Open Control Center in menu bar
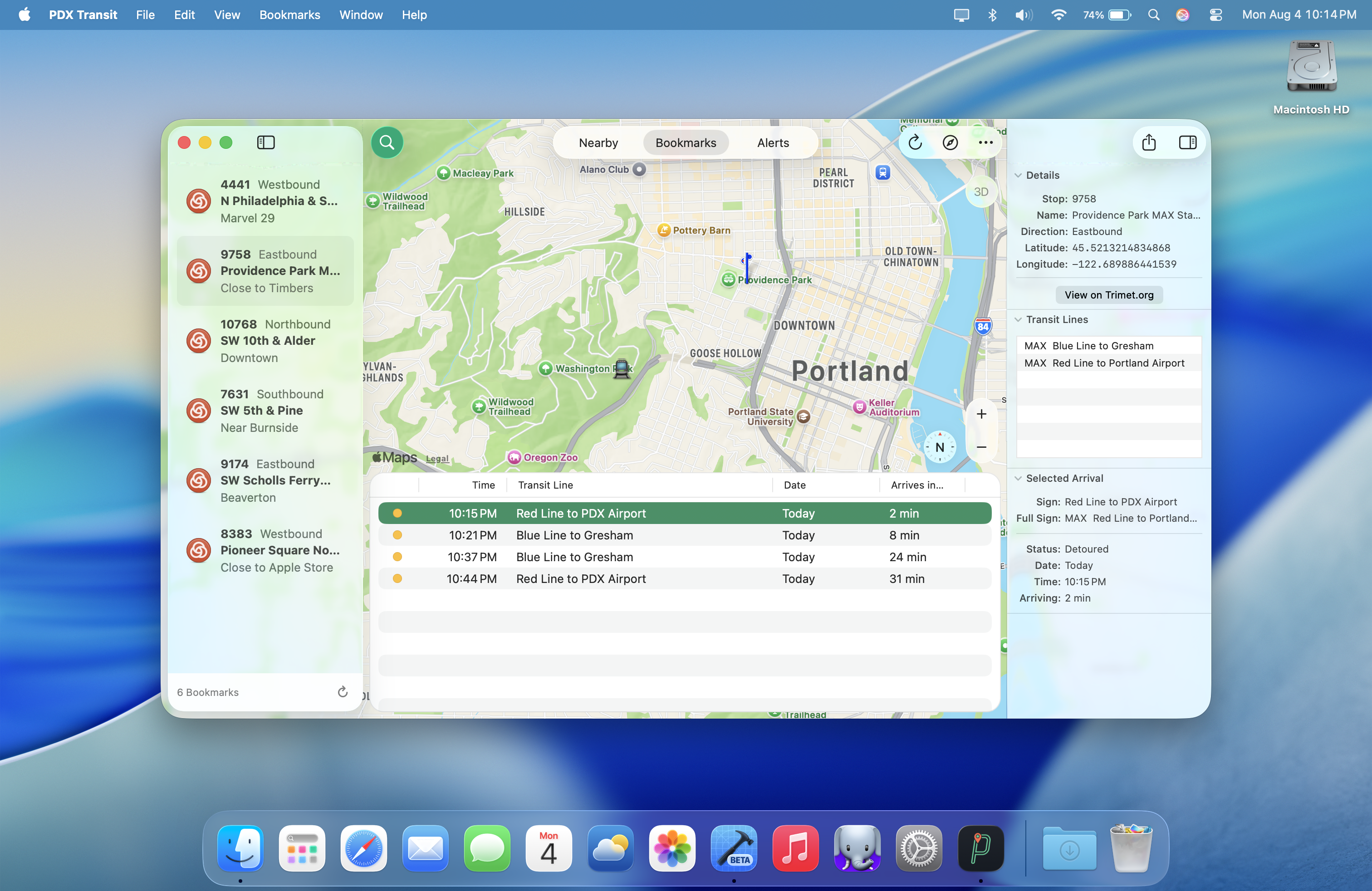This screenshot has height=891, width=1372. point(1216,15)
